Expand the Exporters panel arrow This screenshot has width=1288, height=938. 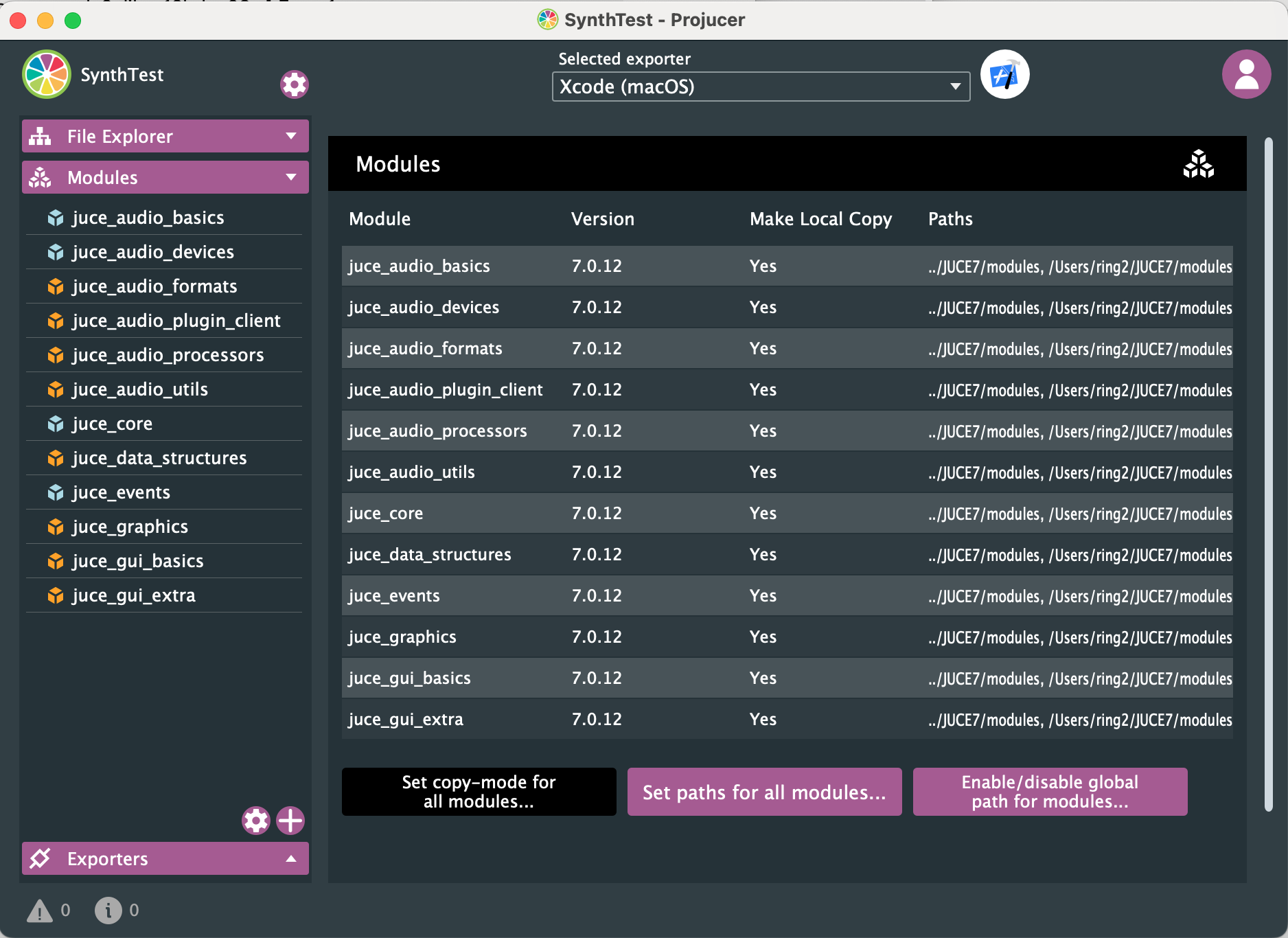(291, 858)
